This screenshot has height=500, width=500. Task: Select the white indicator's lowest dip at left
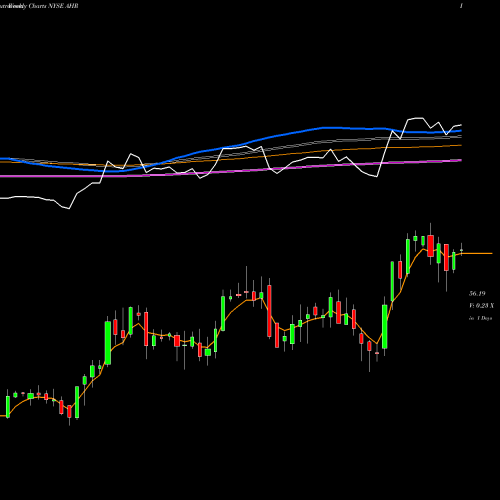(68, 208)
